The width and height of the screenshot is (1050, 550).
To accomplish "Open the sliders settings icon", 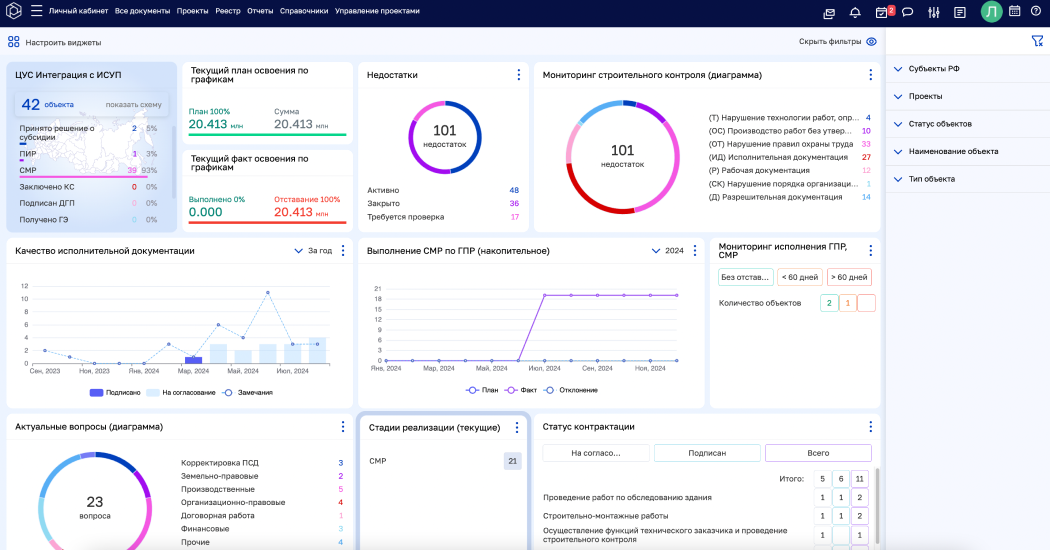I will (933, 13).
